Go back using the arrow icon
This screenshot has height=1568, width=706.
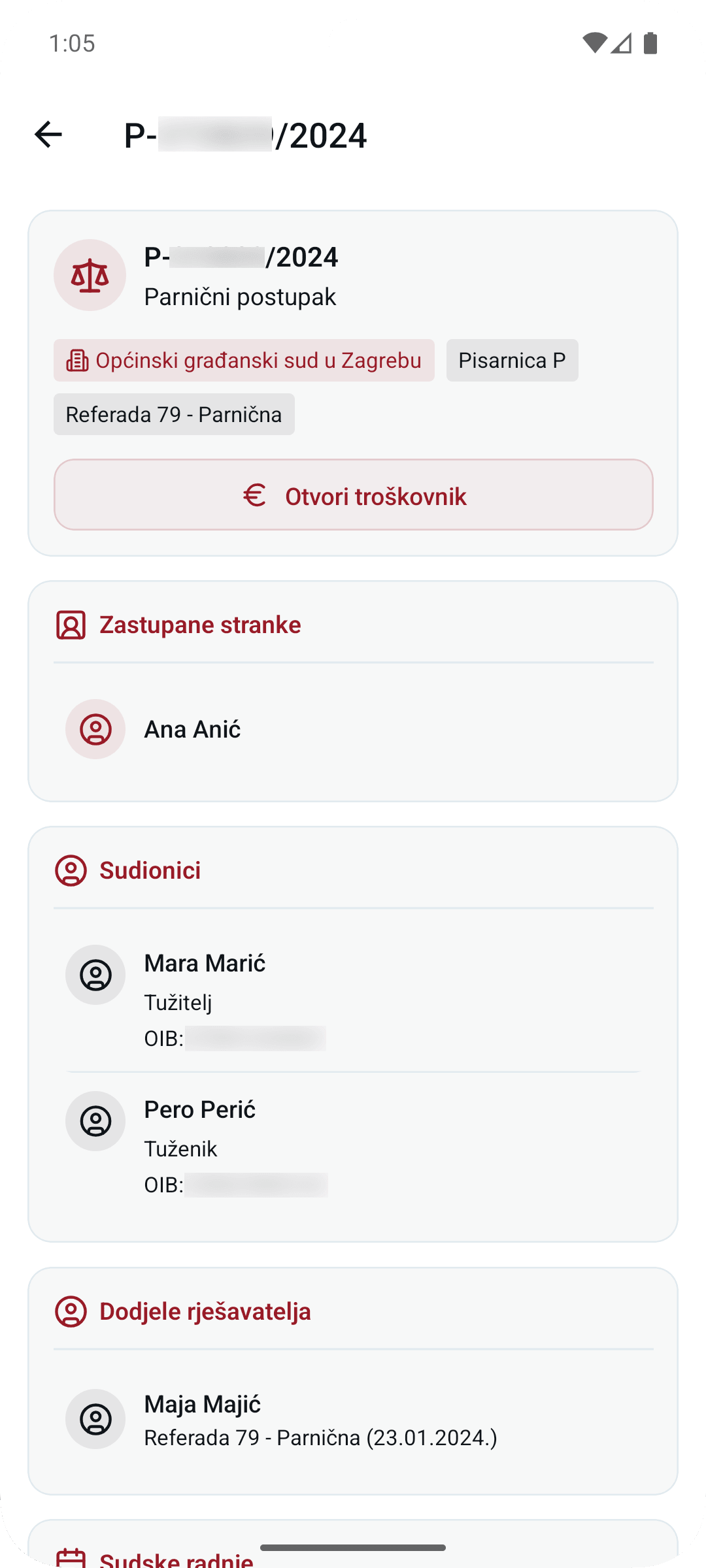coord(48,135)
